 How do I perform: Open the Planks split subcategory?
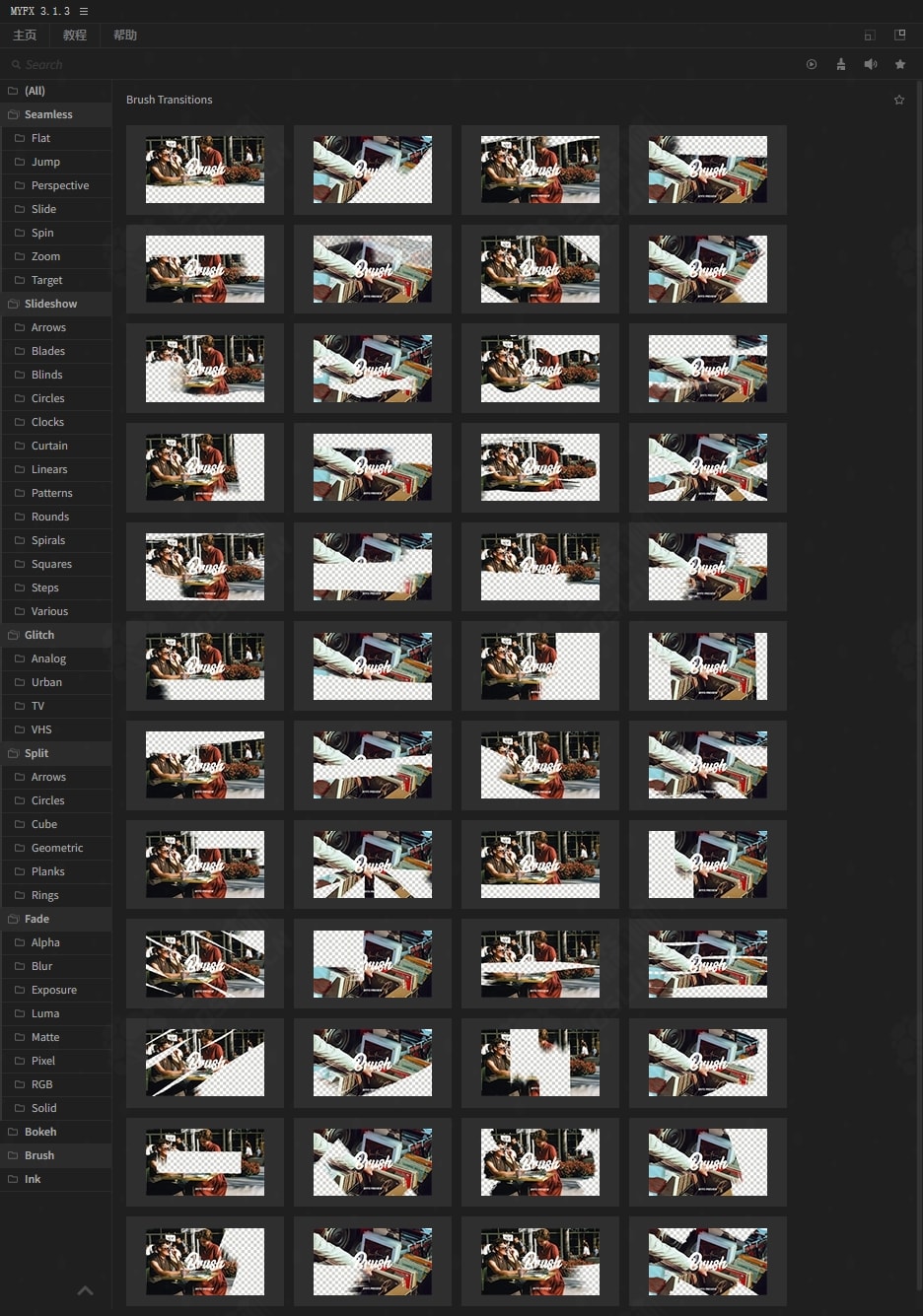55,871
